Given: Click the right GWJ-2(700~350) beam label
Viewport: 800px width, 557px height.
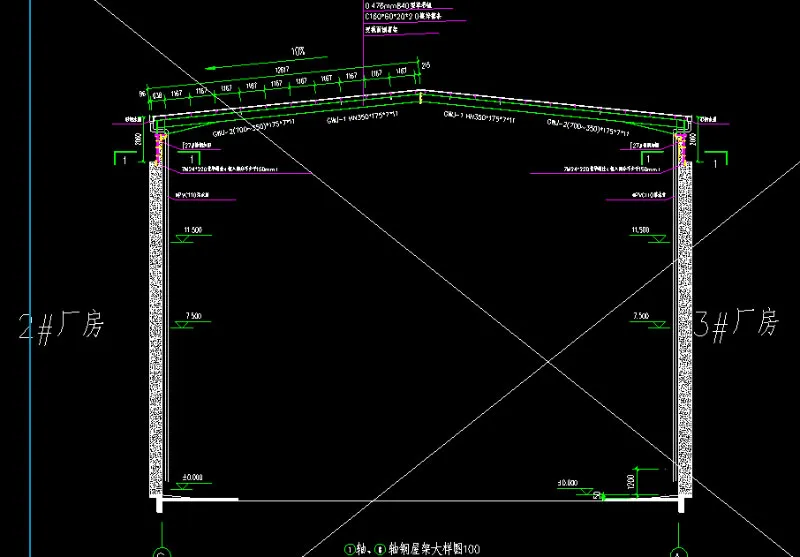Looking at the screenshot, I should (587, 126).
